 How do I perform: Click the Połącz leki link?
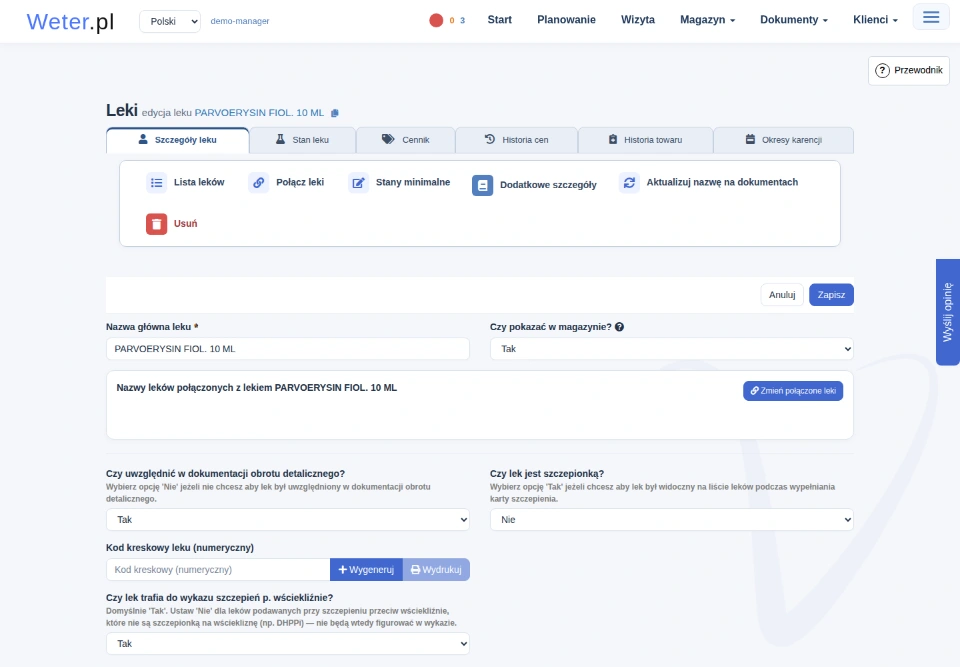[x=300, y=182]
